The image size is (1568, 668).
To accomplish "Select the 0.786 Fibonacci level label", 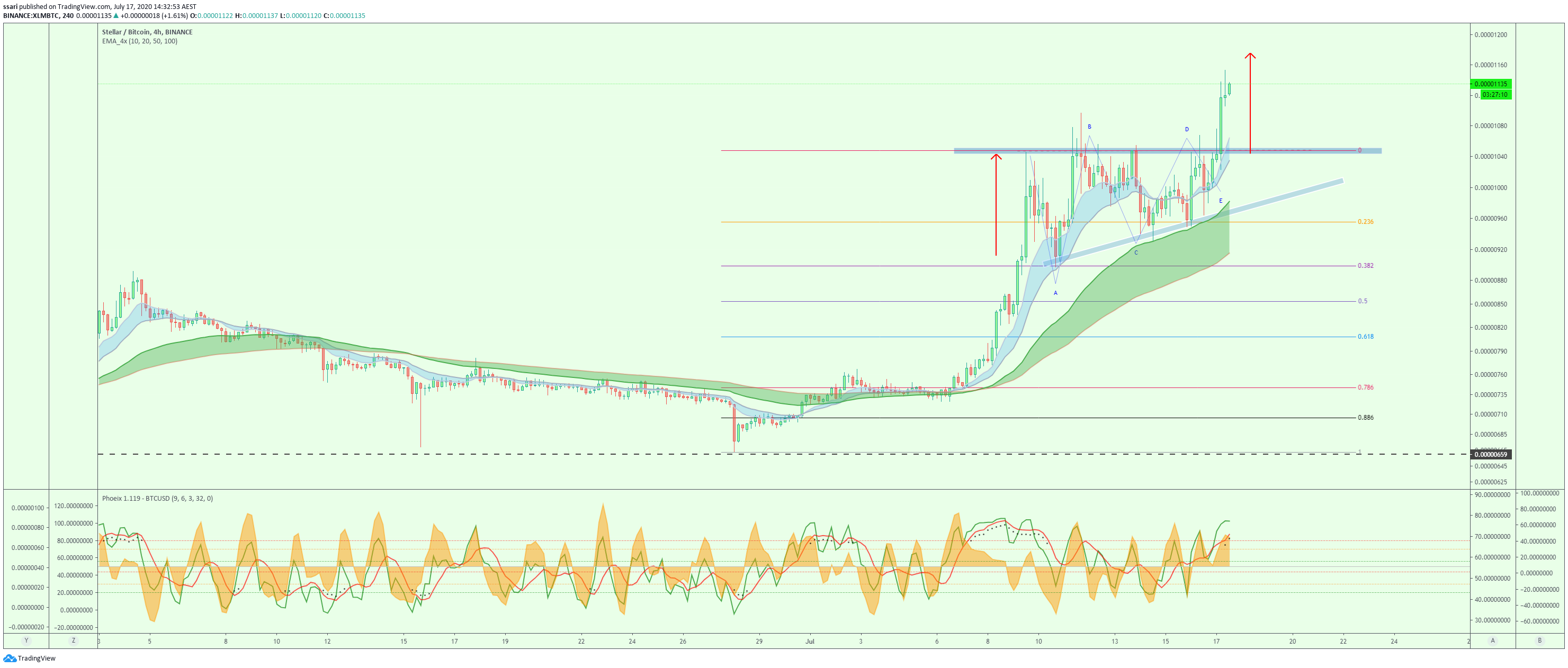I will [x=1365, y=387].
